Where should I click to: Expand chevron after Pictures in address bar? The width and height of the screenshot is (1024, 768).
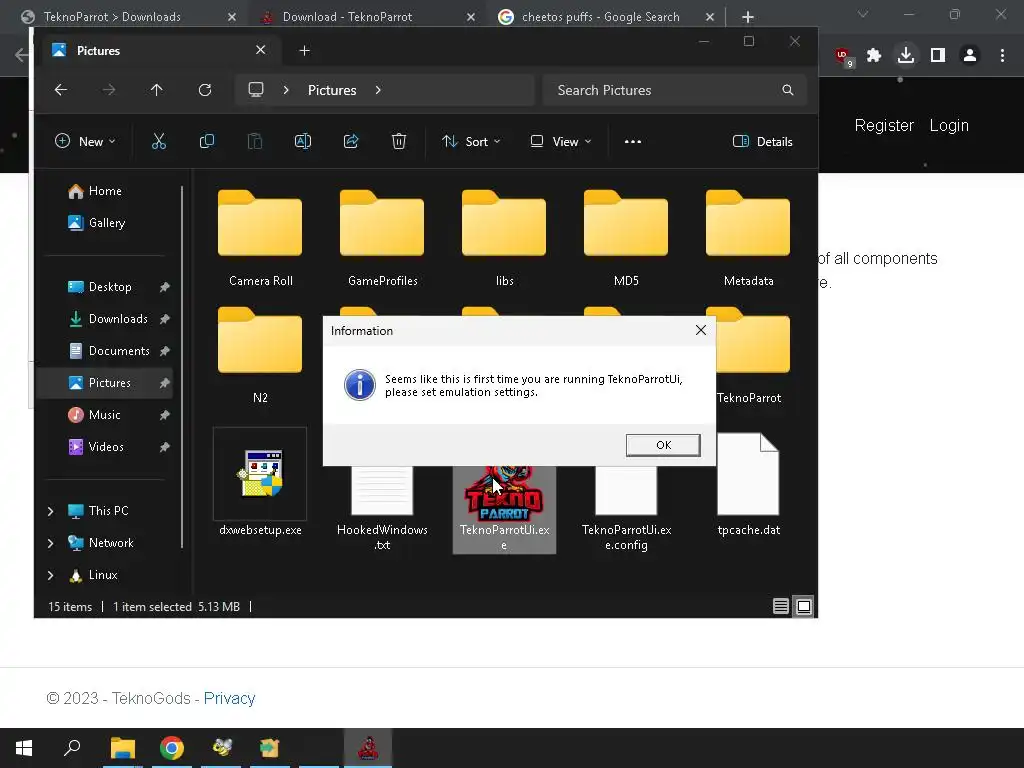point(378,90)
